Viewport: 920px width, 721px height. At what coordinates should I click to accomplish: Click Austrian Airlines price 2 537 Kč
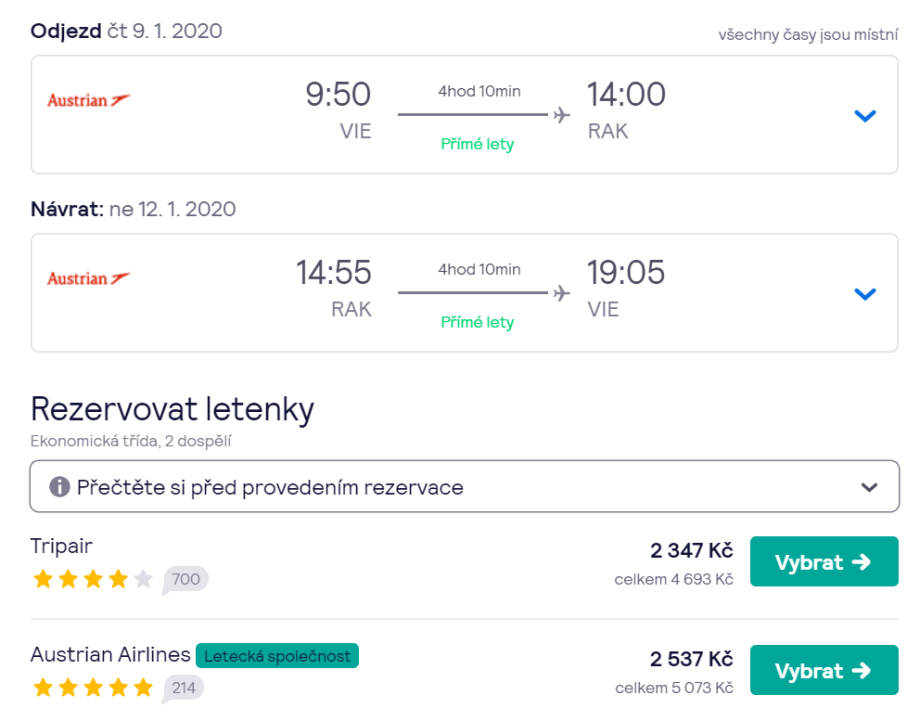point(691,659)
